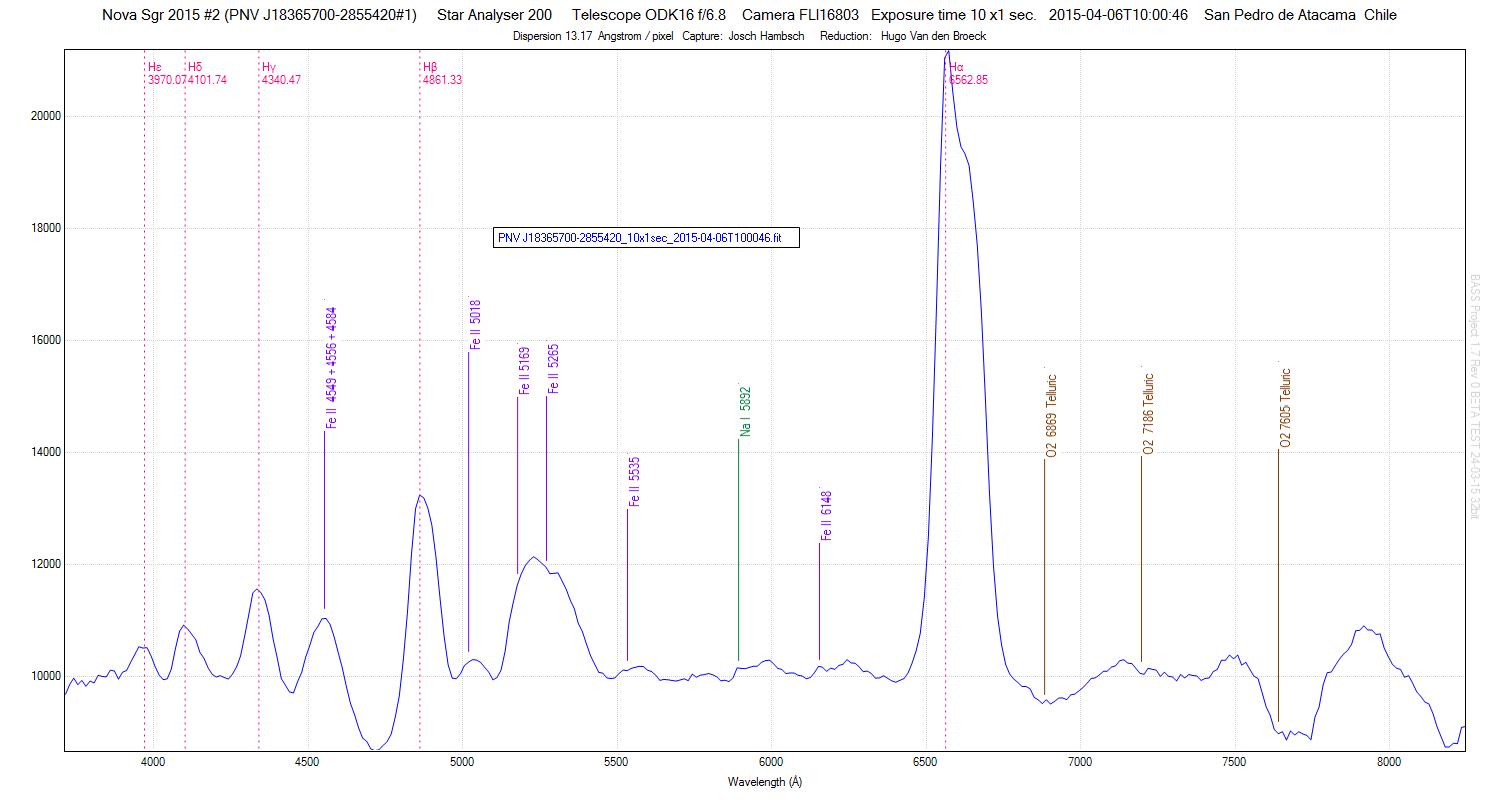This screenshot has height=800, width=1500.
Task: Click the Fe II 6148 annotation
Action: coord(826,516)
